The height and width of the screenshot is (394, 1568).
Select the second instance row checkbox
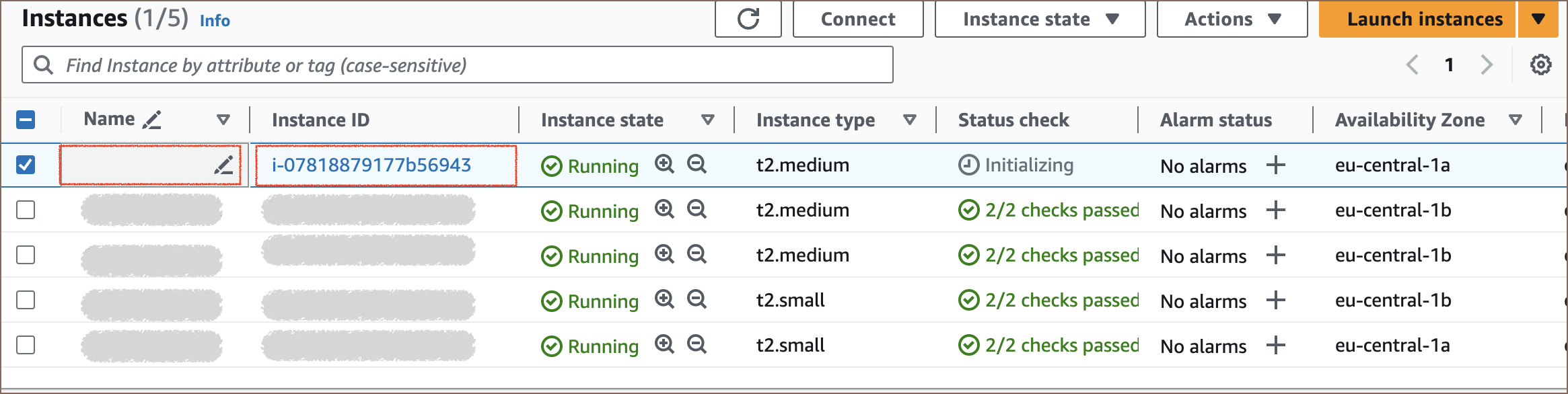pos(26,210)
